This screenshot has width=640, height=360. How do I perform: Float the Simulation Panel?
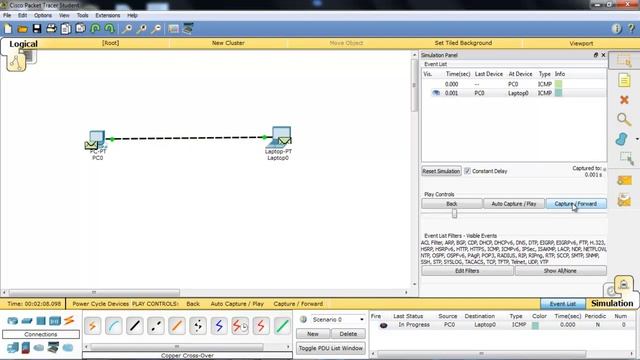click(x=596, y=55)
